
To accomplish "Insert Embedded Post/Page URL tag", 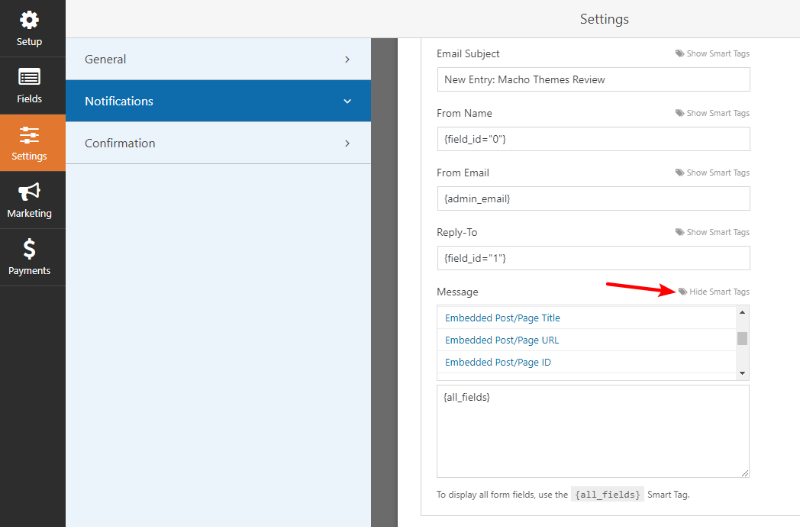I will (x=502, y=340).
